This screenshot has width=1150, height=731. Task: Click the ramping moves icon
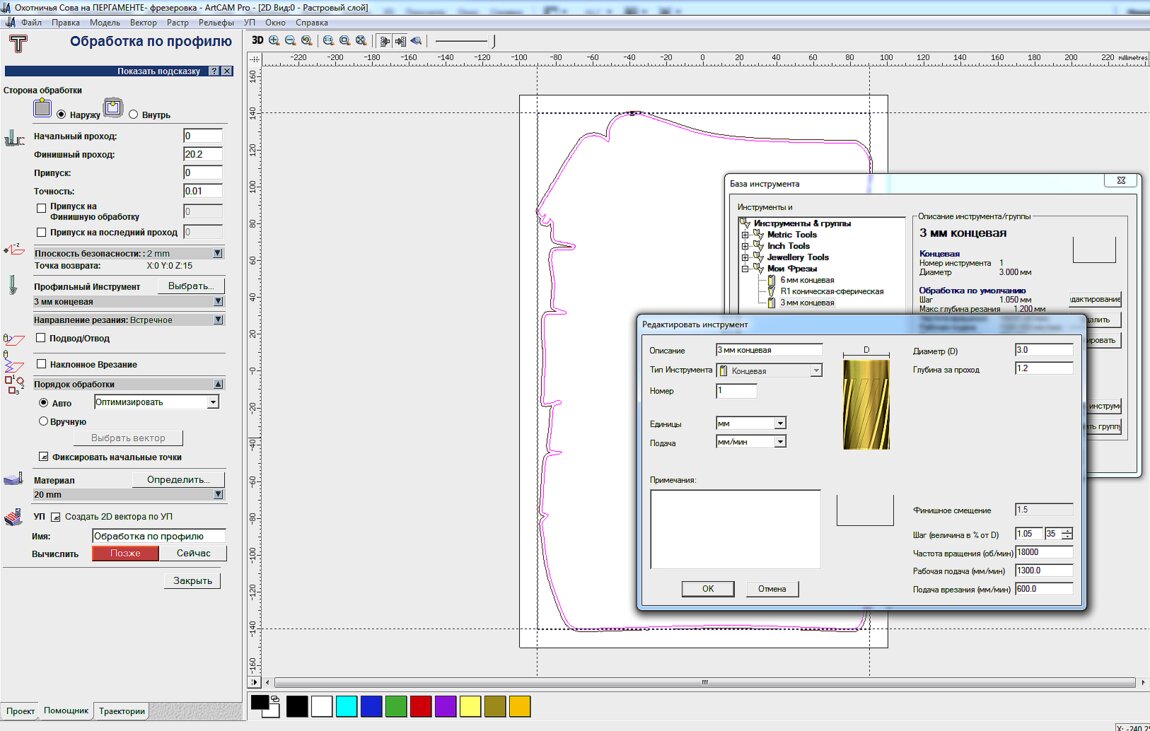coord(14,361)
